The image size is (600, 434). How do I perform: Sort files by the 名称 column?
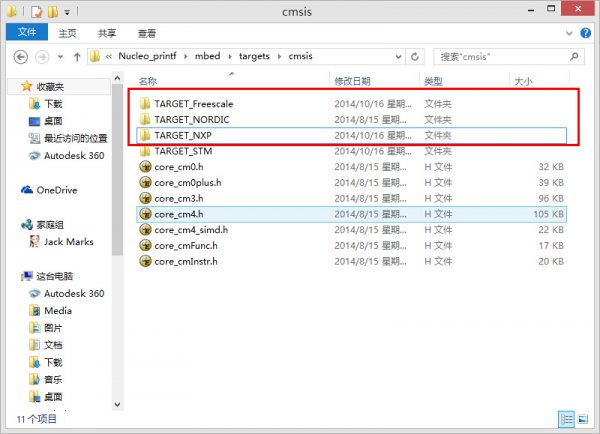[148, 81]
